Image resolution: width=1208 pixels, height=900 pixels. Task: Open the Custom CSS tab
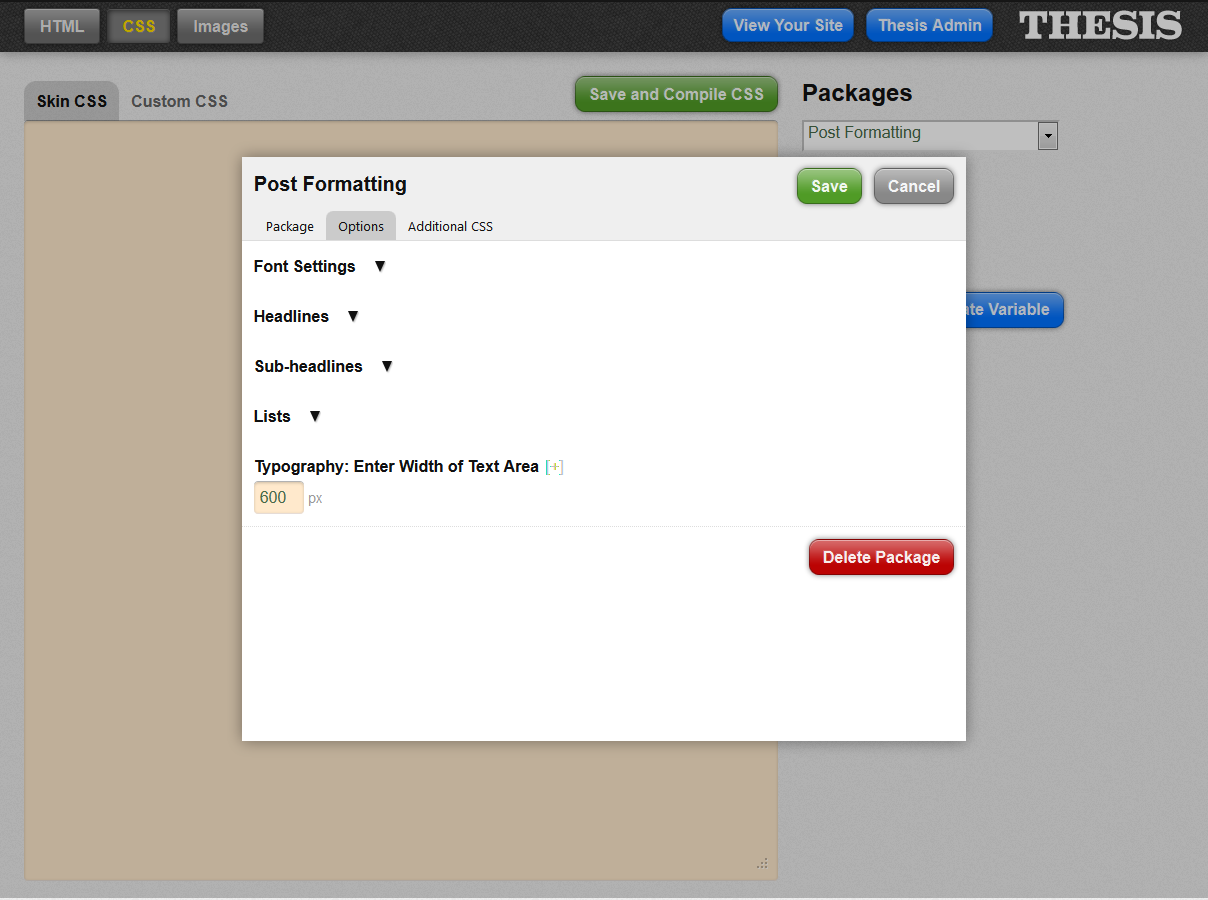(x=180, y=101)
